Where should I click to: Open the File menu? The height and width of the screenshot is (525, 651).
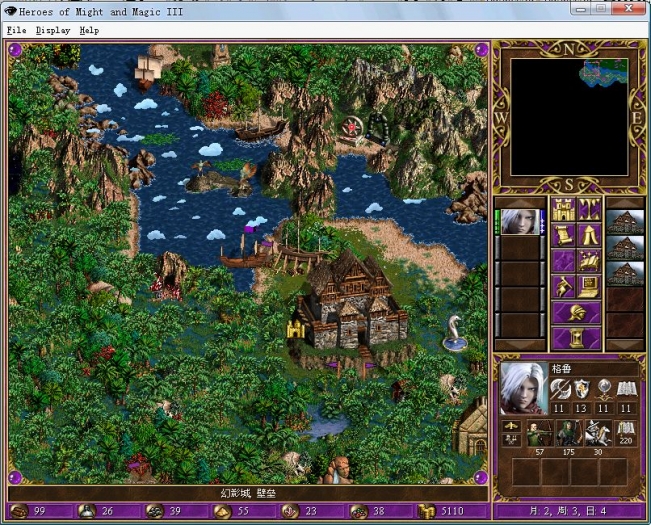tap(17, 30)
